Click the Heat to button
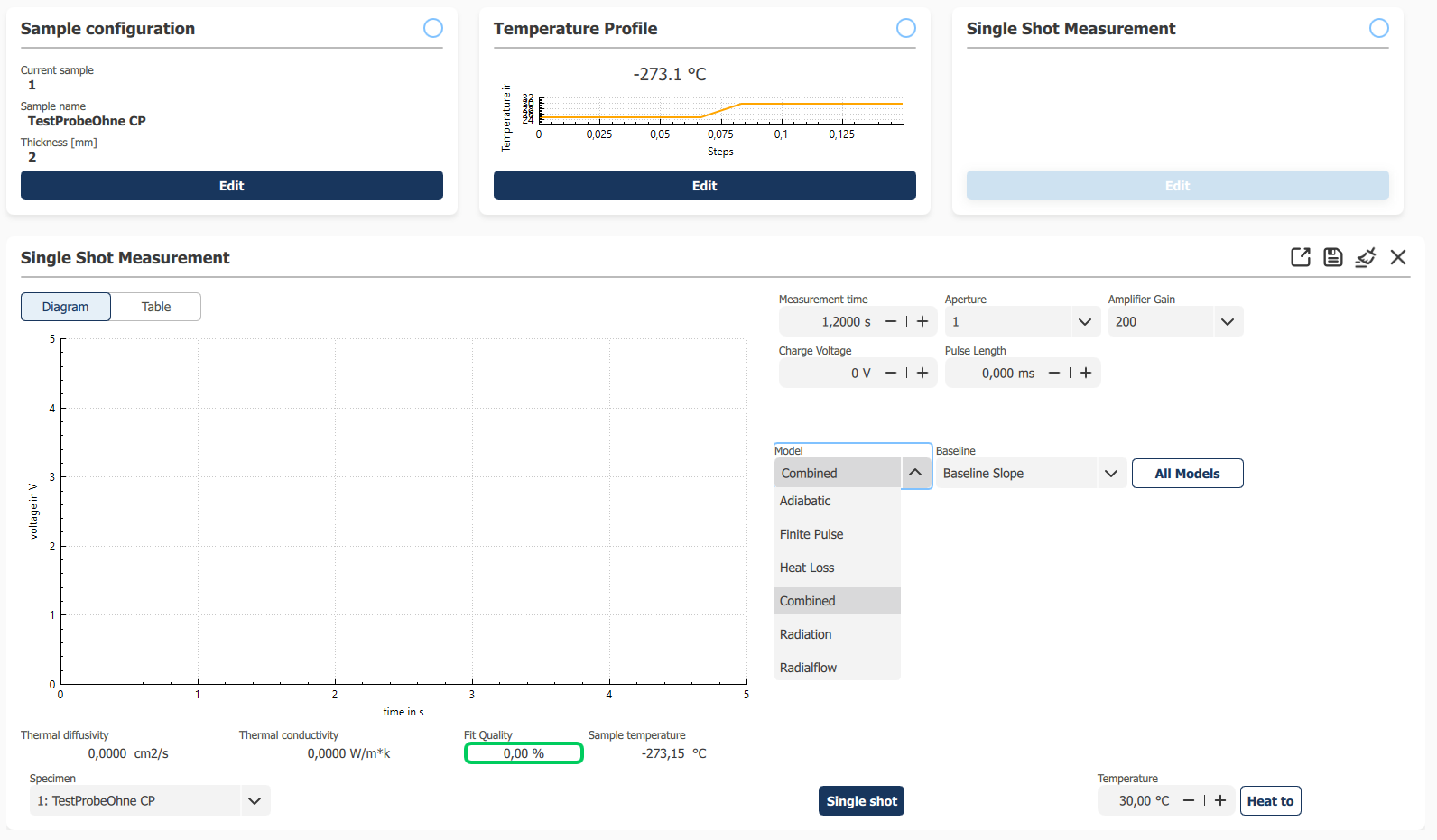Screen dimensions: 1437x840 1270,801
